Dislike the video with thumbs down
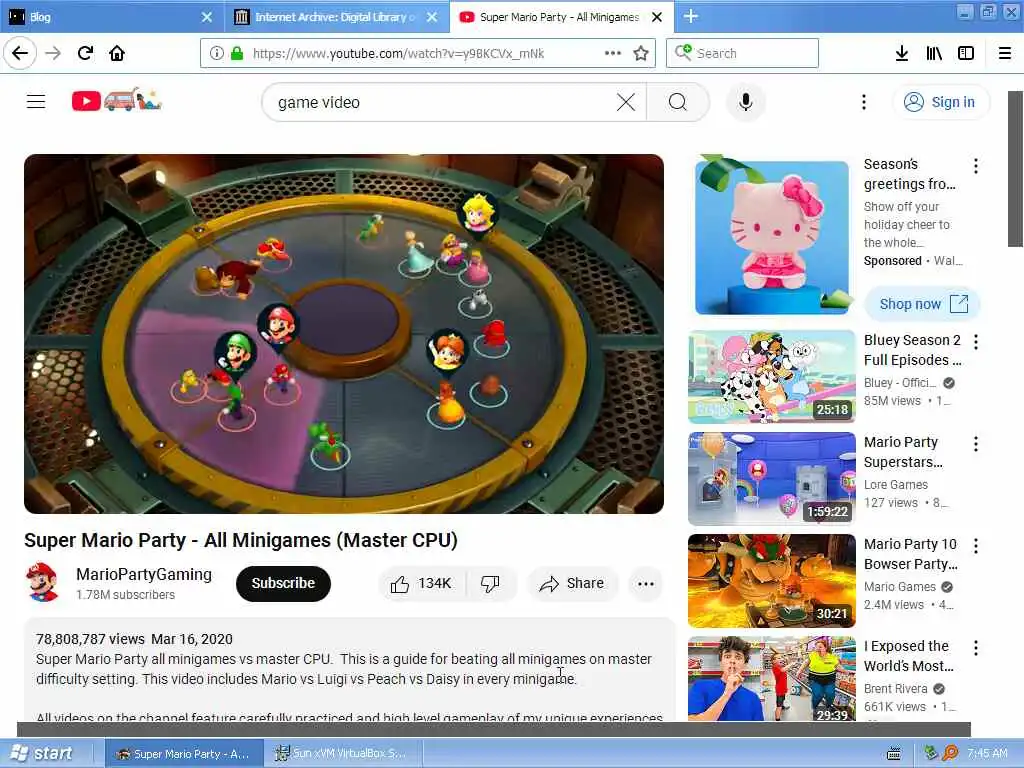 pyautogui.click(x=490, y=583)
